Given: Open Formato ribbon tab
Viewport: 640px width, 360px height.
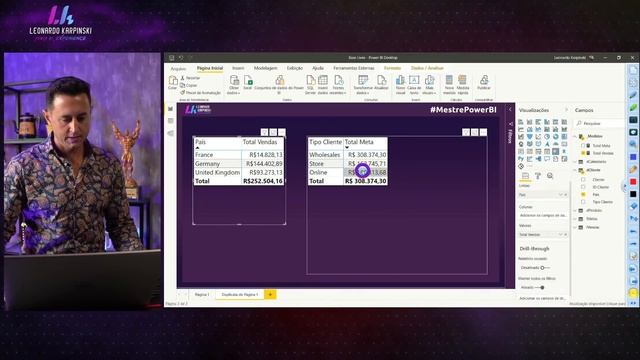Looking at the screenshot, I should click(393, 68).
